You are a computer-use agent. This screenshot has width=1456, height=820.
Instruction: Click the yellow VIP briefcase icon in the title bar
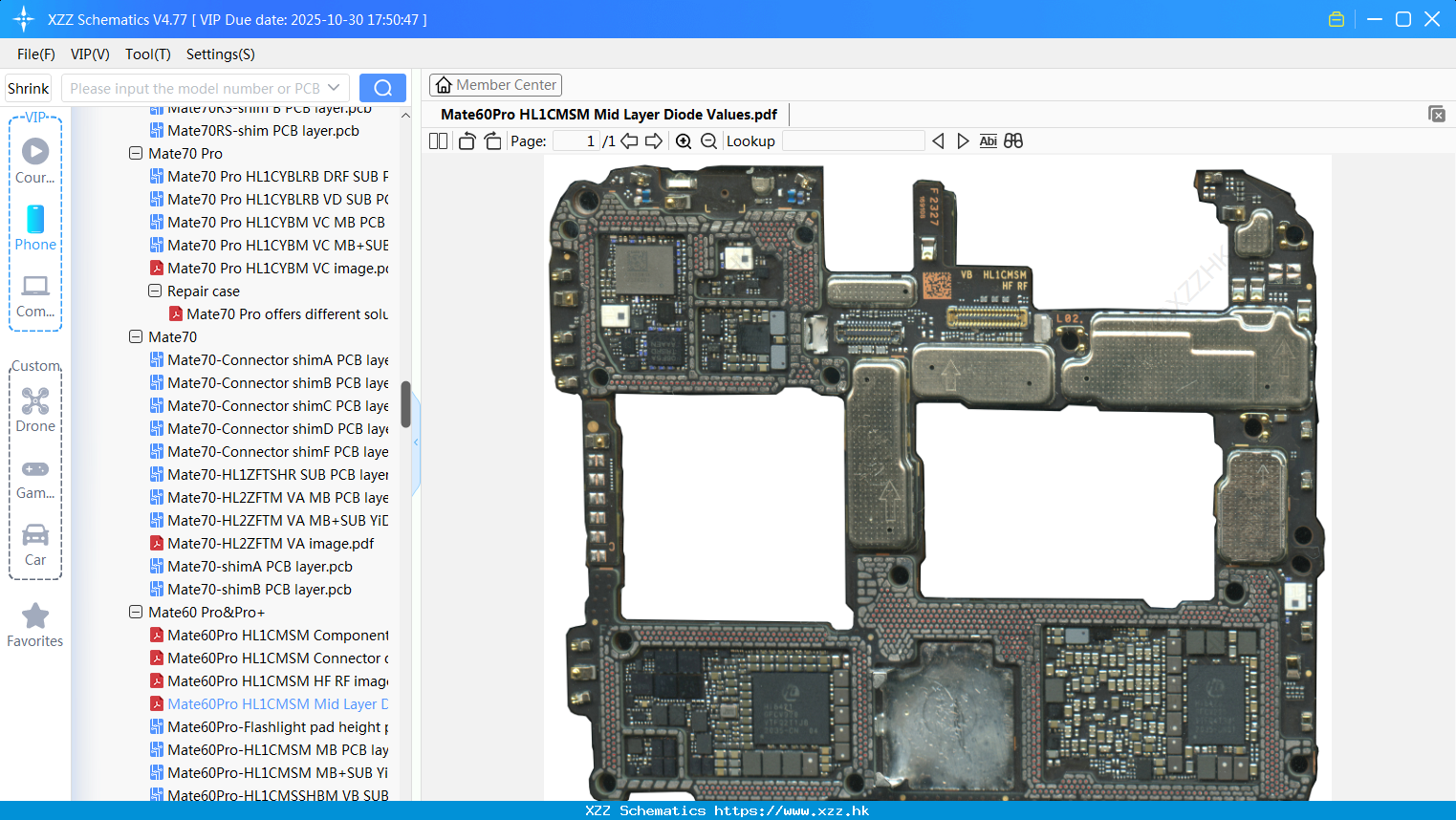(x=1336, y=19)
